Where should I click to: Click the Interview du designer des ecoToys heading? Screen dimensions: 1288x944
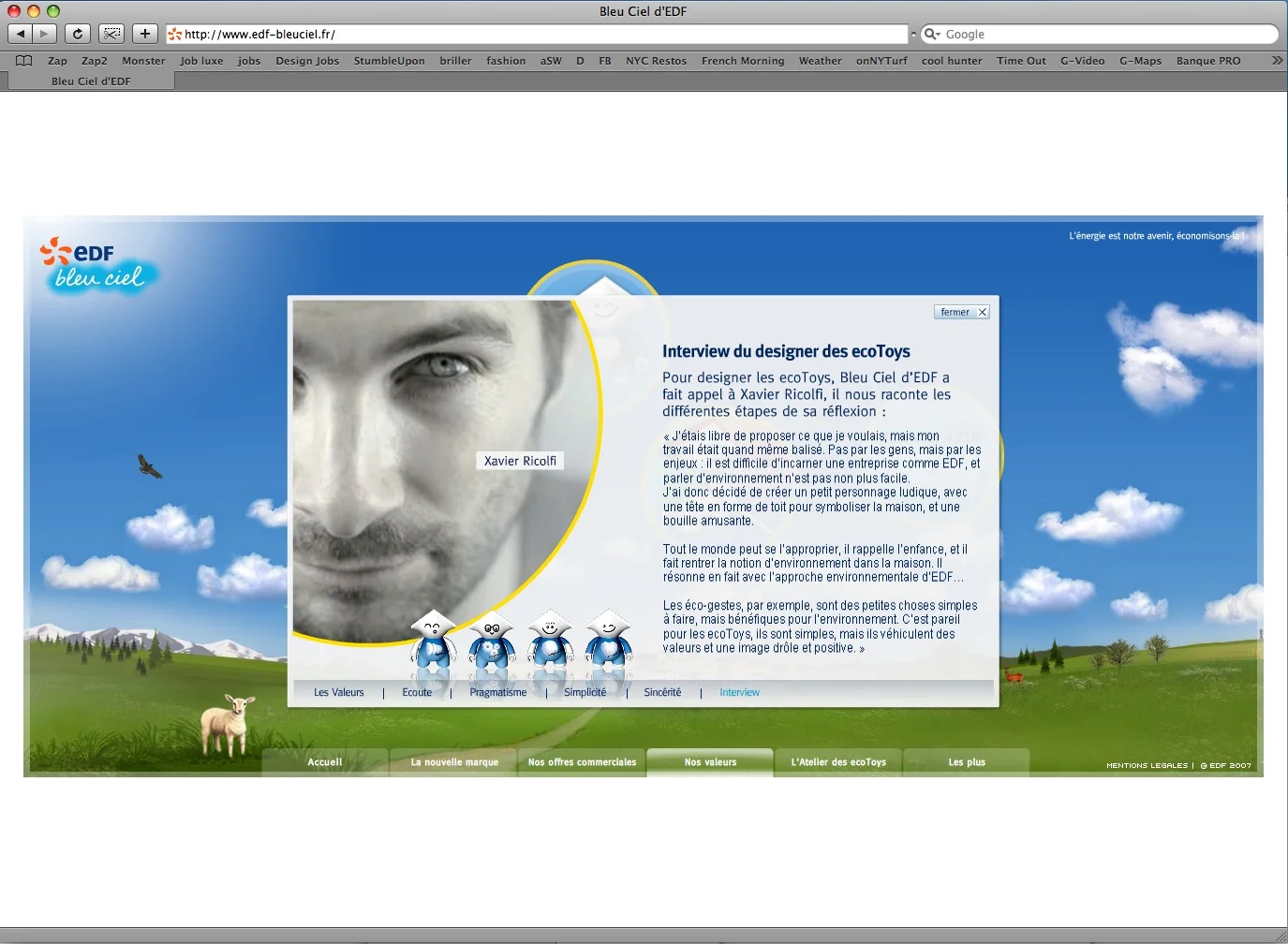click(786, 351)
